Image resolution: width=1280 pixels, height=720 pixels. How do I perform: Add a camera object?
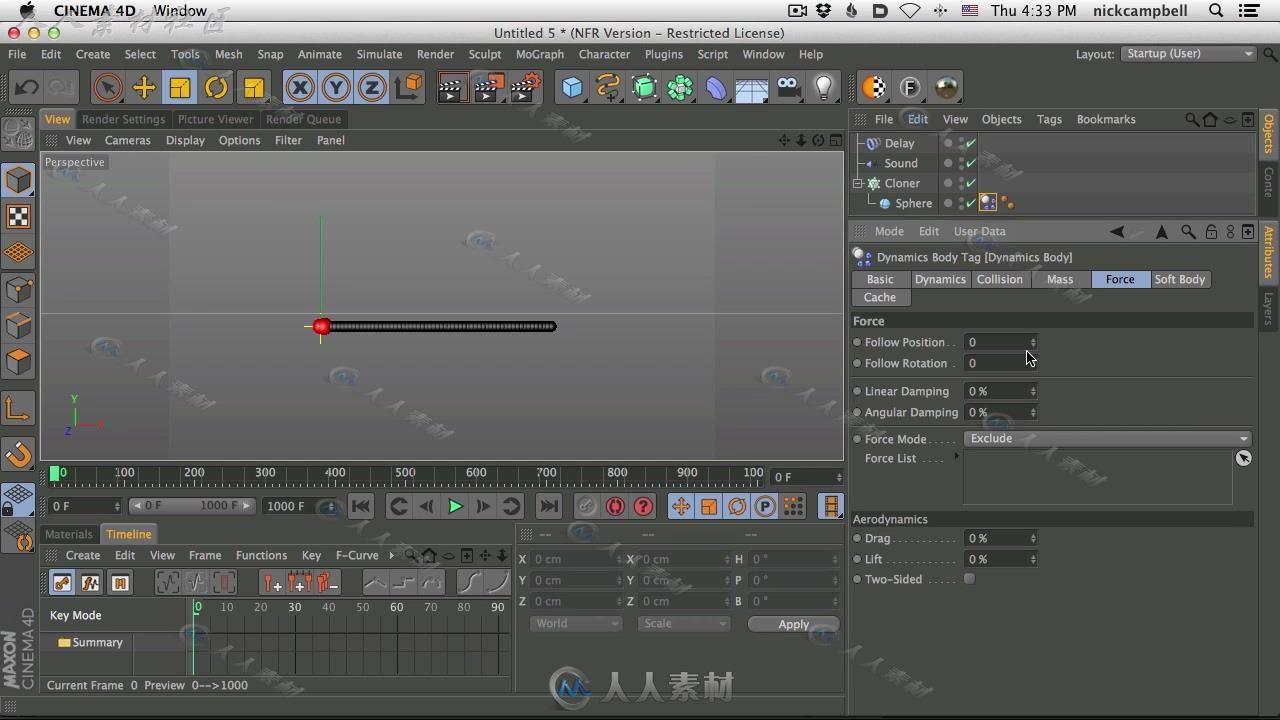click(x=788, y=88)
